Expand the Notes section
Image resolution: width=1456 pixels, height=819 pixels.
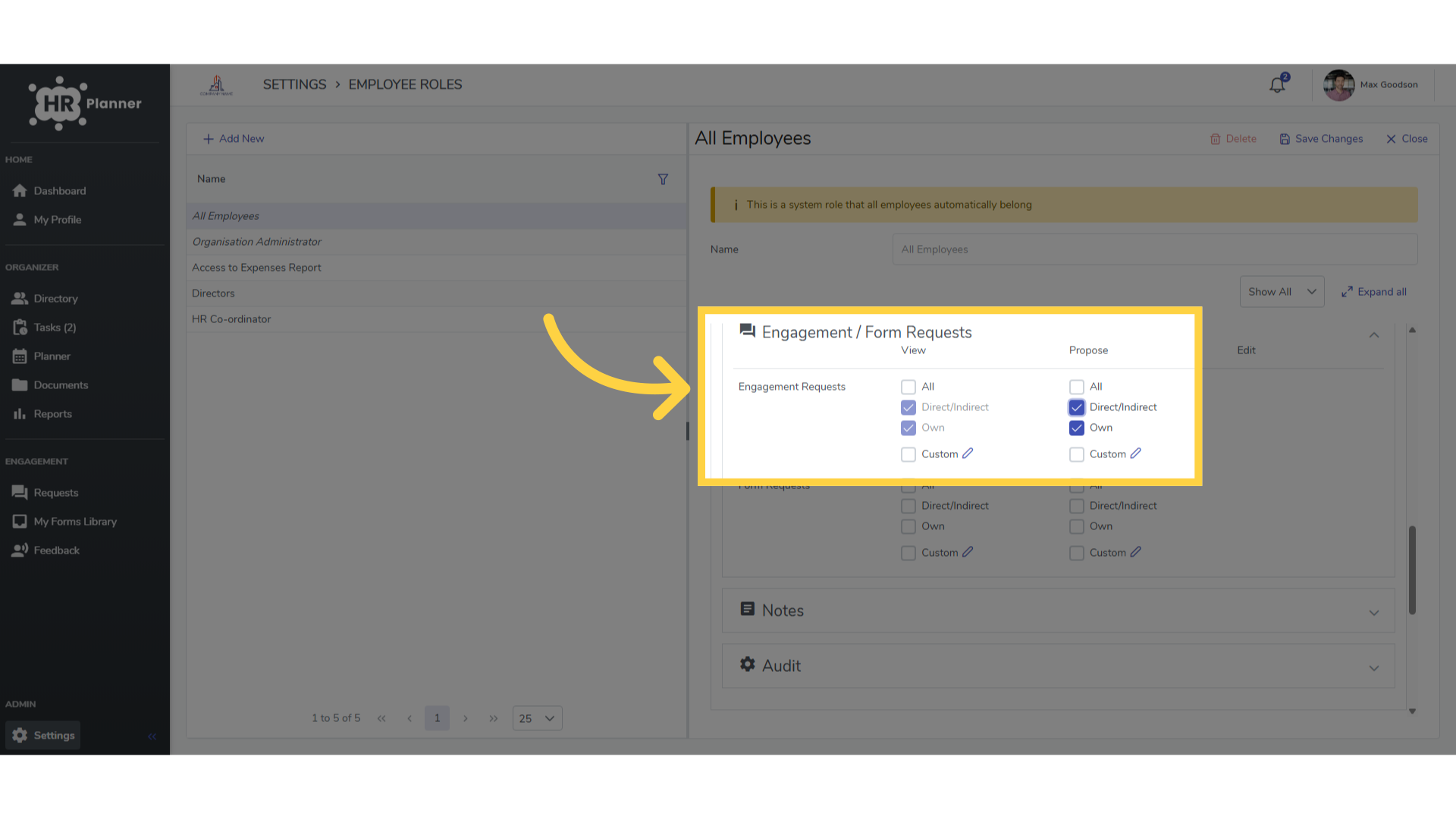tap(1059, 610)
